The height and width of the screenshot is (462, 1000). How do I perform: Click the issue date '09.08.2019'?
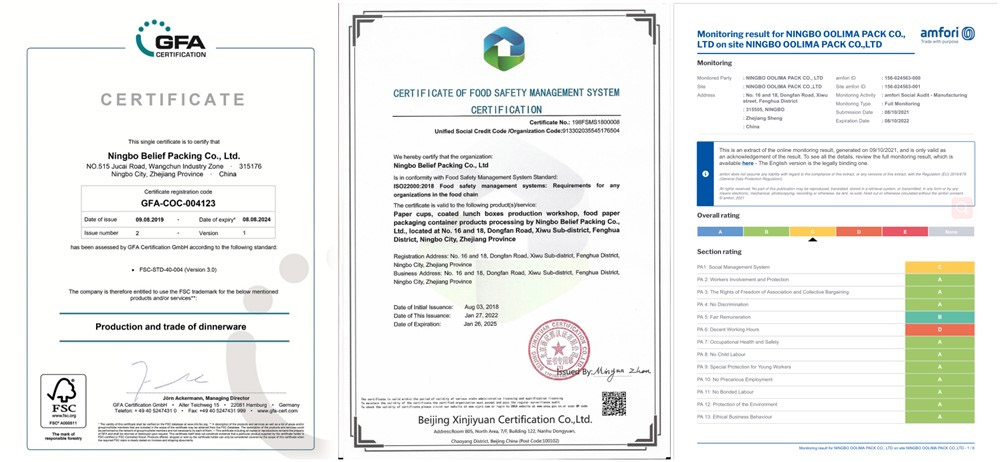149,220
